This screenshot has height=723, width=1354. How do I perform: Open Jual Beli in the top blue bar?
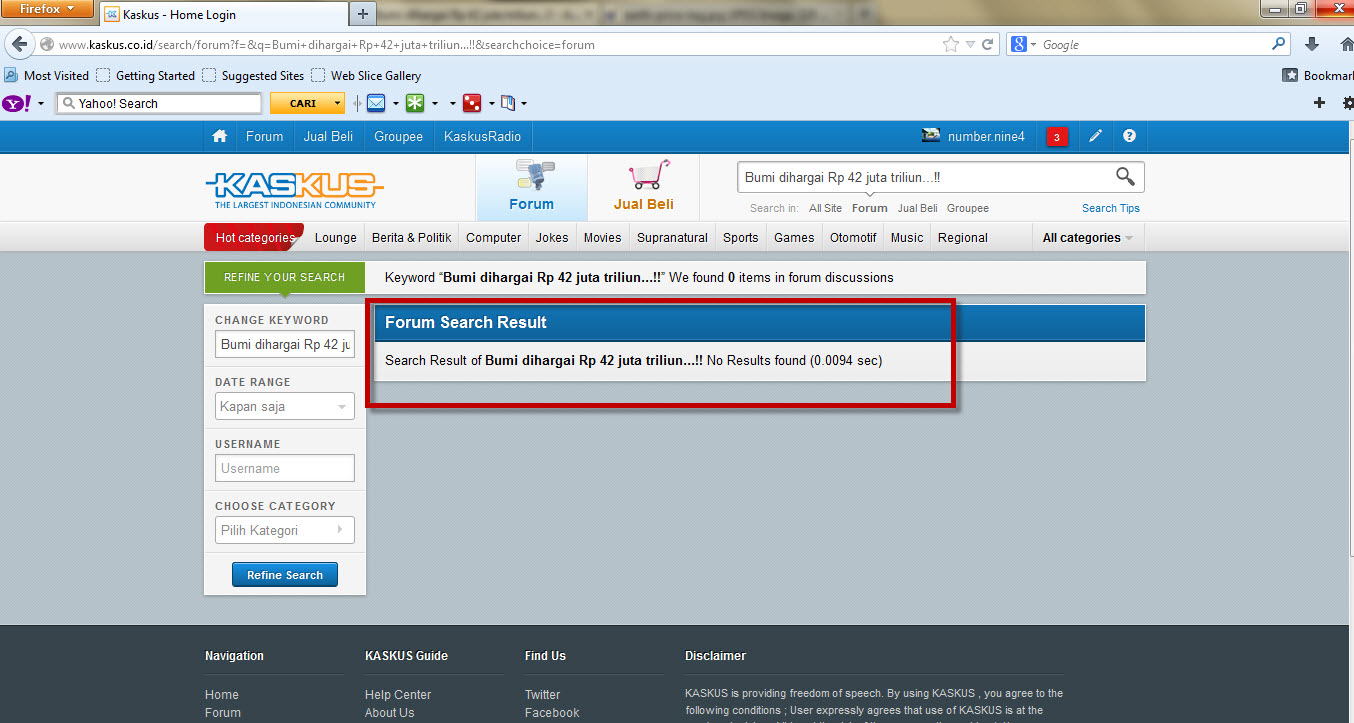(x=329, y=136)
